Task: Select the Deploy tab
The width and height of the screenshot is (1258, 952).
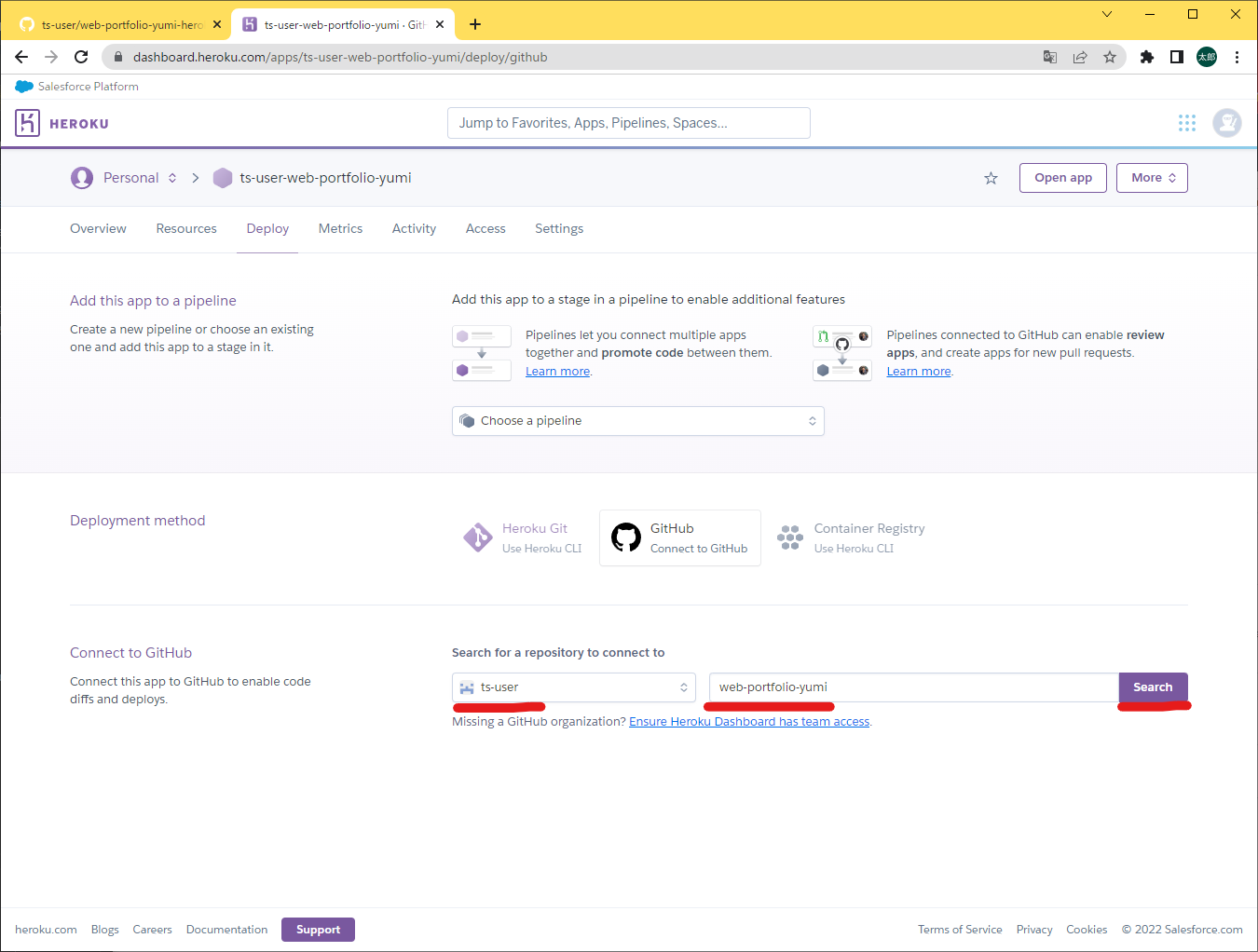Action: click(x=267, y=228)
